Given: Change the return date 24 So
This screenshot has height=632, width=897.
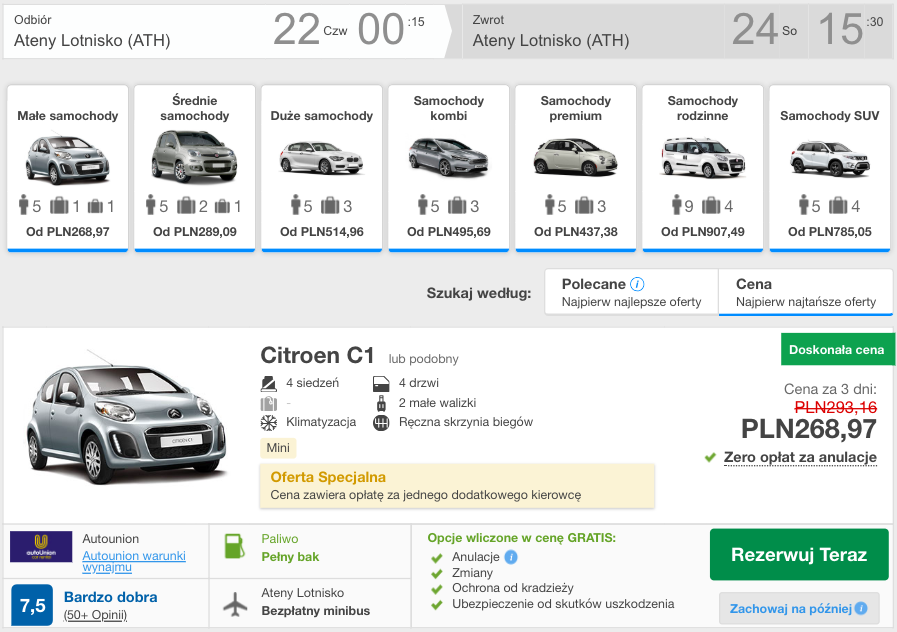Looking at the screenshot, I should click(765, 30).
